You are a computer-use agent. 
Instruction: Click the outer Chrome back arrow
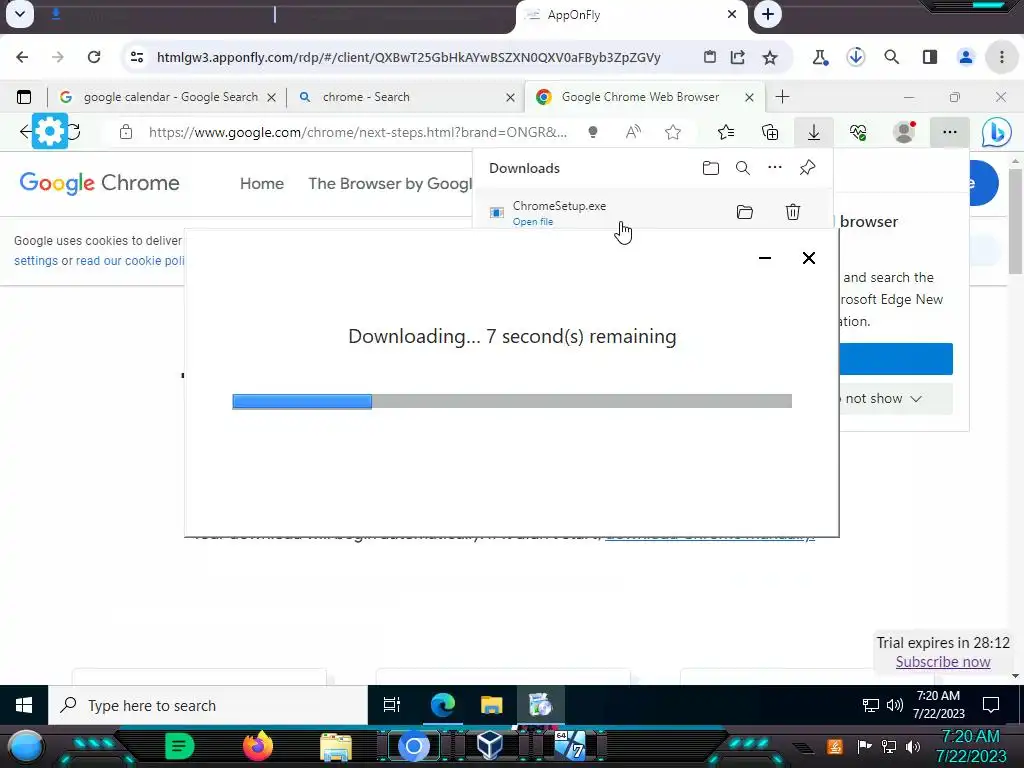click(x=22, y=57)
